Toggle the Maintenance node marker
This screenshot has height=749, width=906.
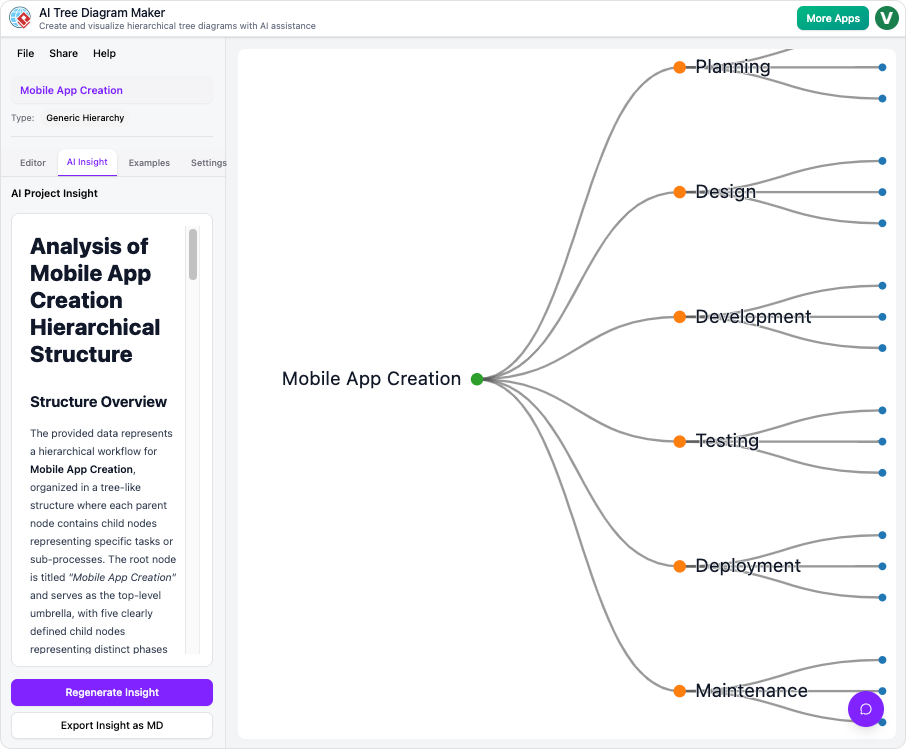click(680, 691)
